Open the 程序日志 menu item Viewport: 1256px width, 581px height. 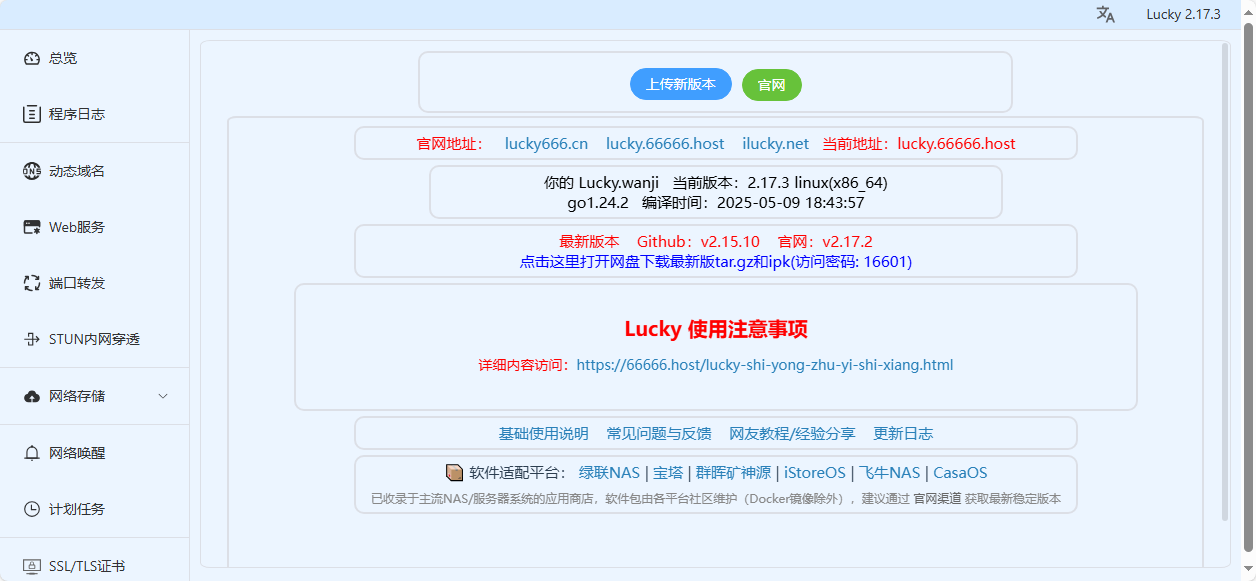(x=94, y=114)
